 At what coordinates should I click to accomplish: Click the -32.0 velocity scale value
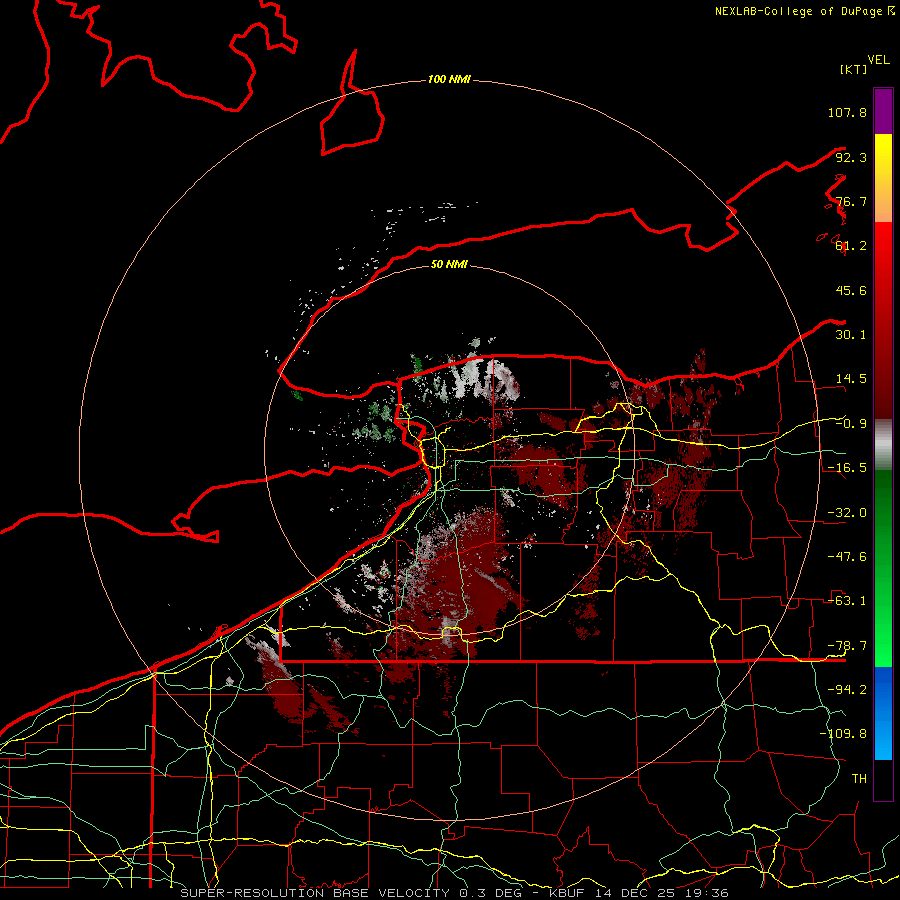click(x=847, y=513)
